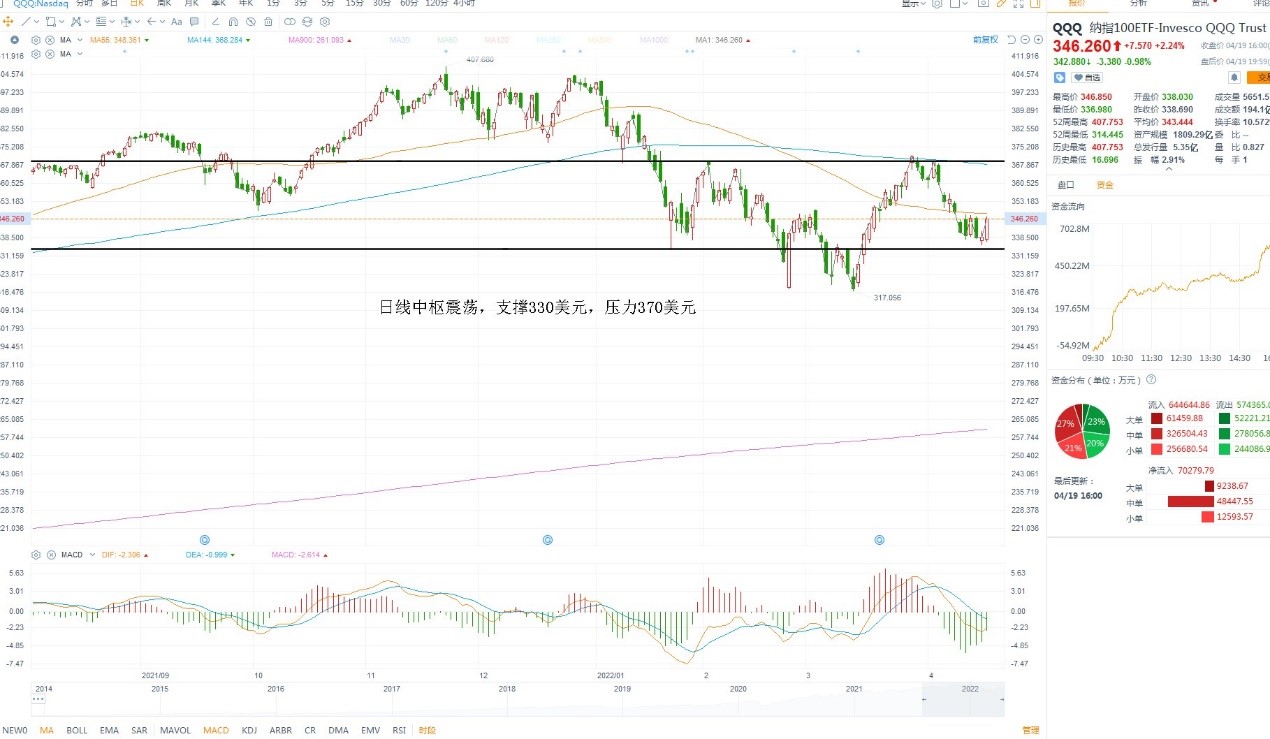This screenshot has width=1270, height=739.
Task: Click the timeline navigator at 2018
Action: click(x=507, y=690)
